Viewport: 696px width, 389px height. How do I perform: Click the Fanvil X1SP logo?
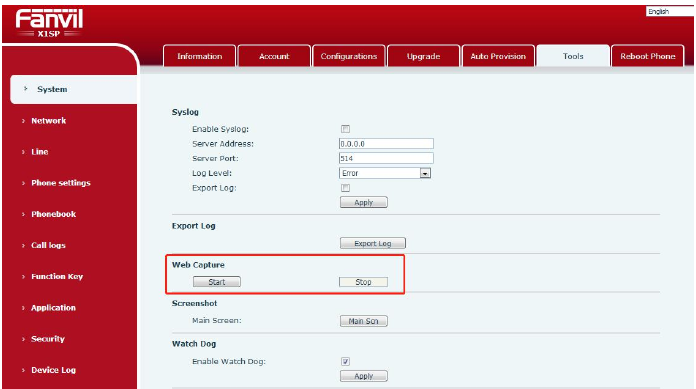pyautogui.click(x=49, y=23)
